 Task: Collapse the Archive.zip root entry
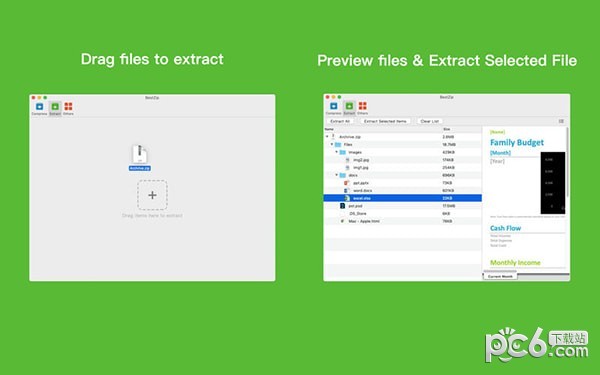click(x=327, y=137)
